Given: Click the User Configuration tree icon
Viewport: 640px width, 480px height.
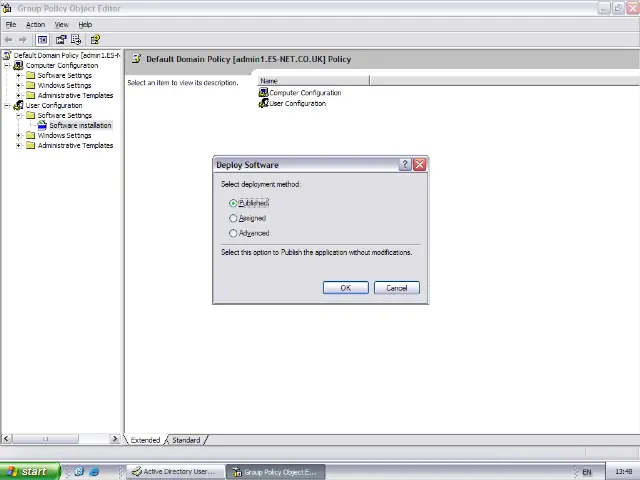Looking at the screenshot, I should 18,105.
